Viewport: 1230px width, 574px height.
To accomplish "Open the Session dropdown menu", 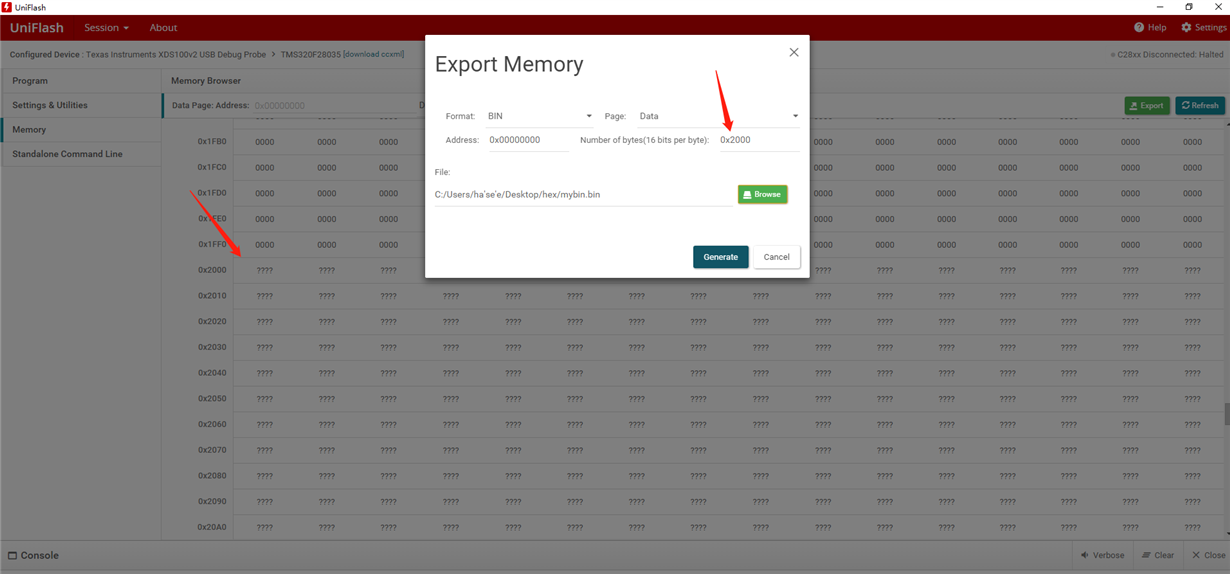I will coord(106,28).
